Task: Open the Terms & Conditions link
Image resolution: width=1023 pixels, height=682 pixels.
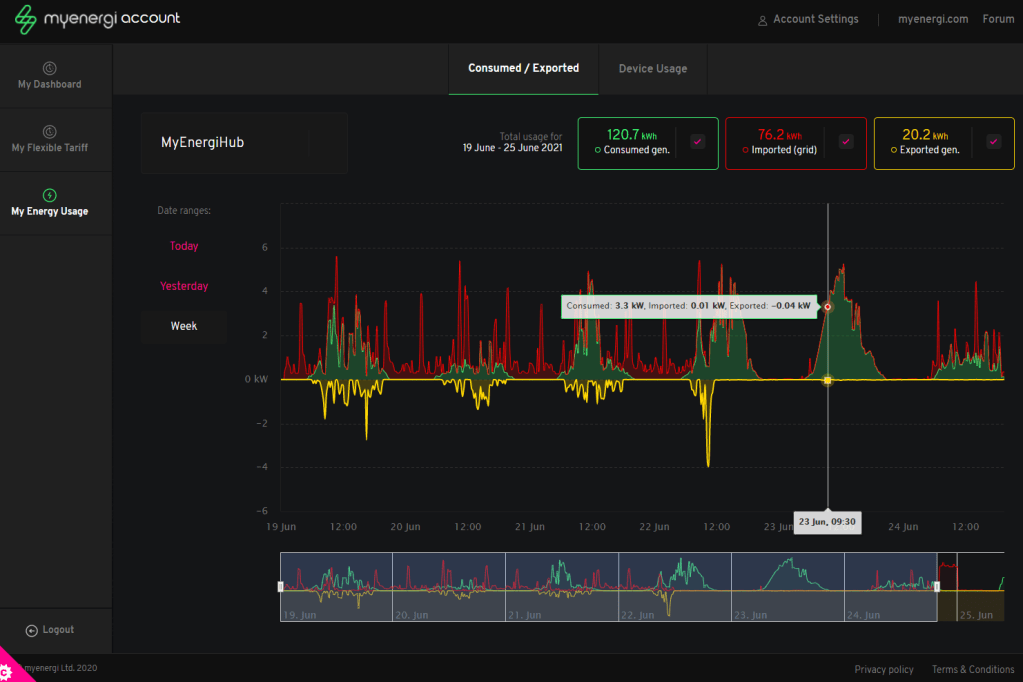Action: [x=972, y=670]
